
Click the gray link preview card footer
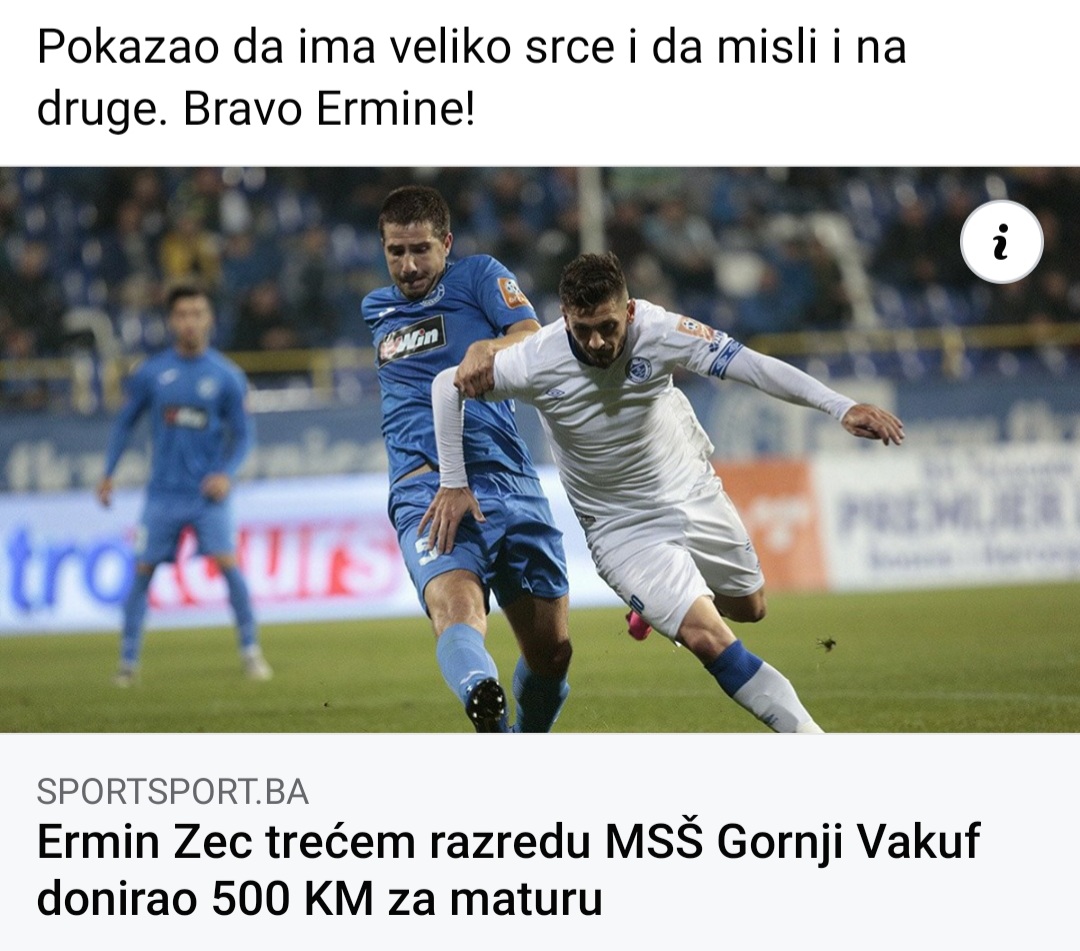pyautogui.click(x=540, y=842)
